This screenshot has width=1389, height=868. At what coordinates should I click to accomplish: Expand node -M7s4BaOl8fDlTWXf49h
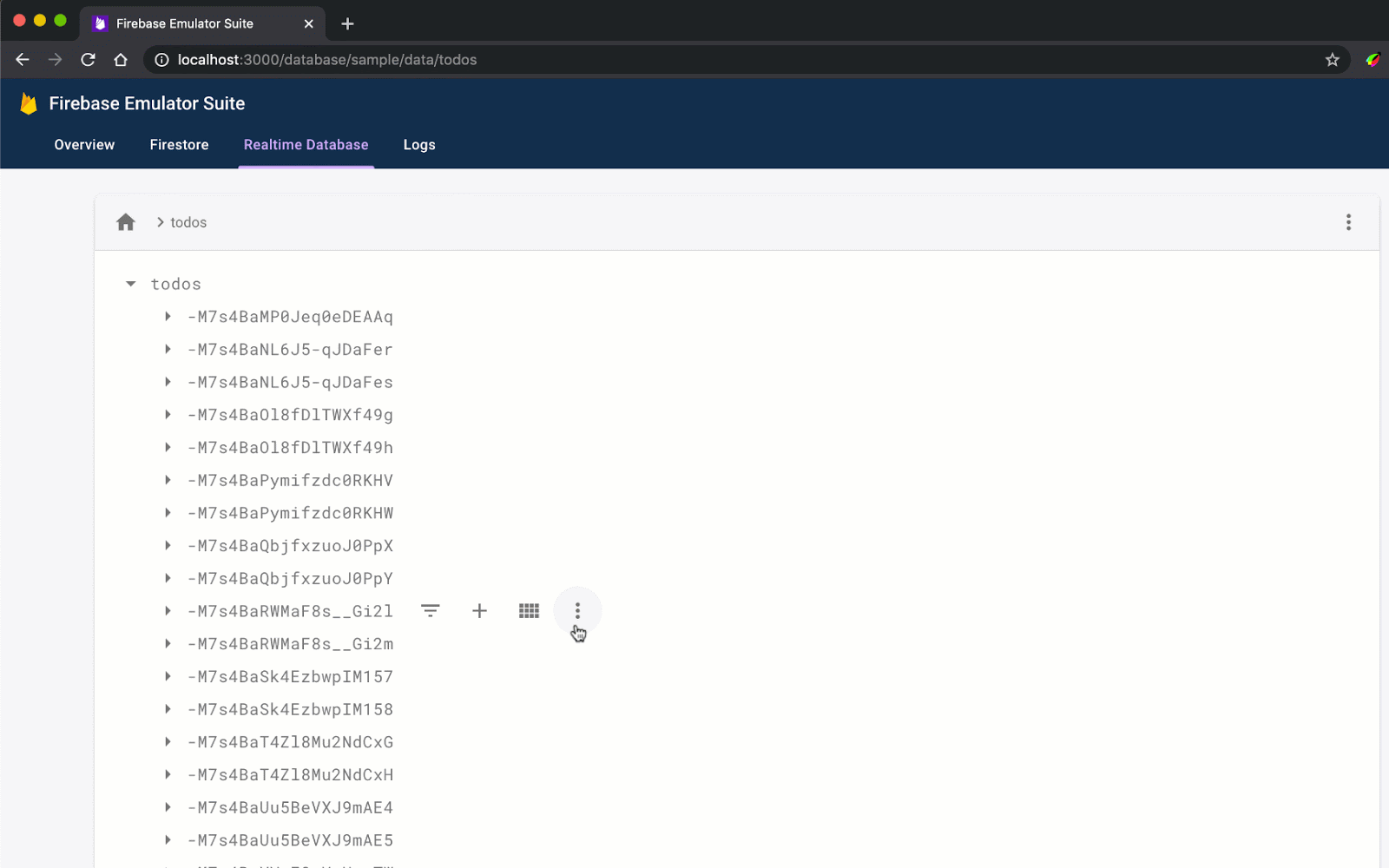pyautogui.click(x=168, y=448)
